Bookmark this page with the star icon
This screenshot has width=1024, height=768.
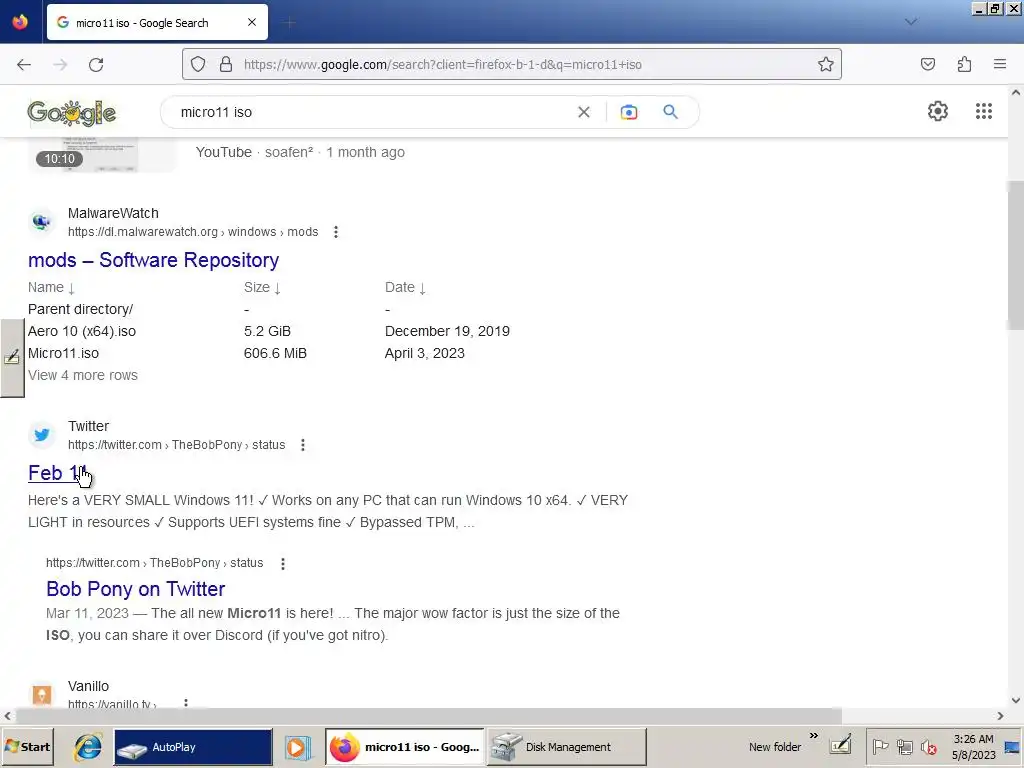(x=825, y=64)
